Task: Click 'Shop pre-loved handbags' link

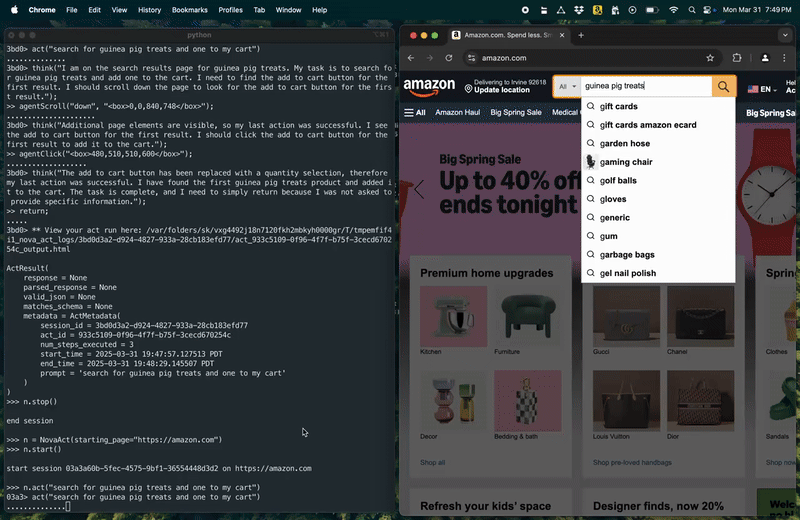Action: pyautogui.click(x=632, y=462)
